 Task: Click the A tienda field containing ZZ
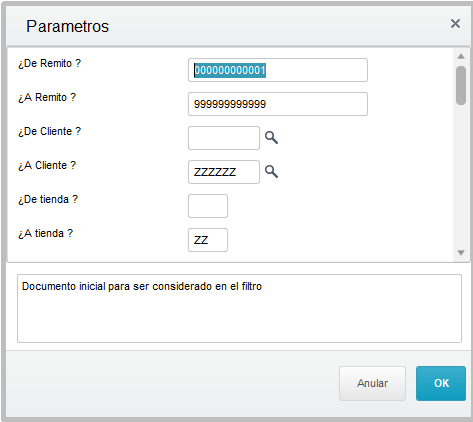coord(208,240)
